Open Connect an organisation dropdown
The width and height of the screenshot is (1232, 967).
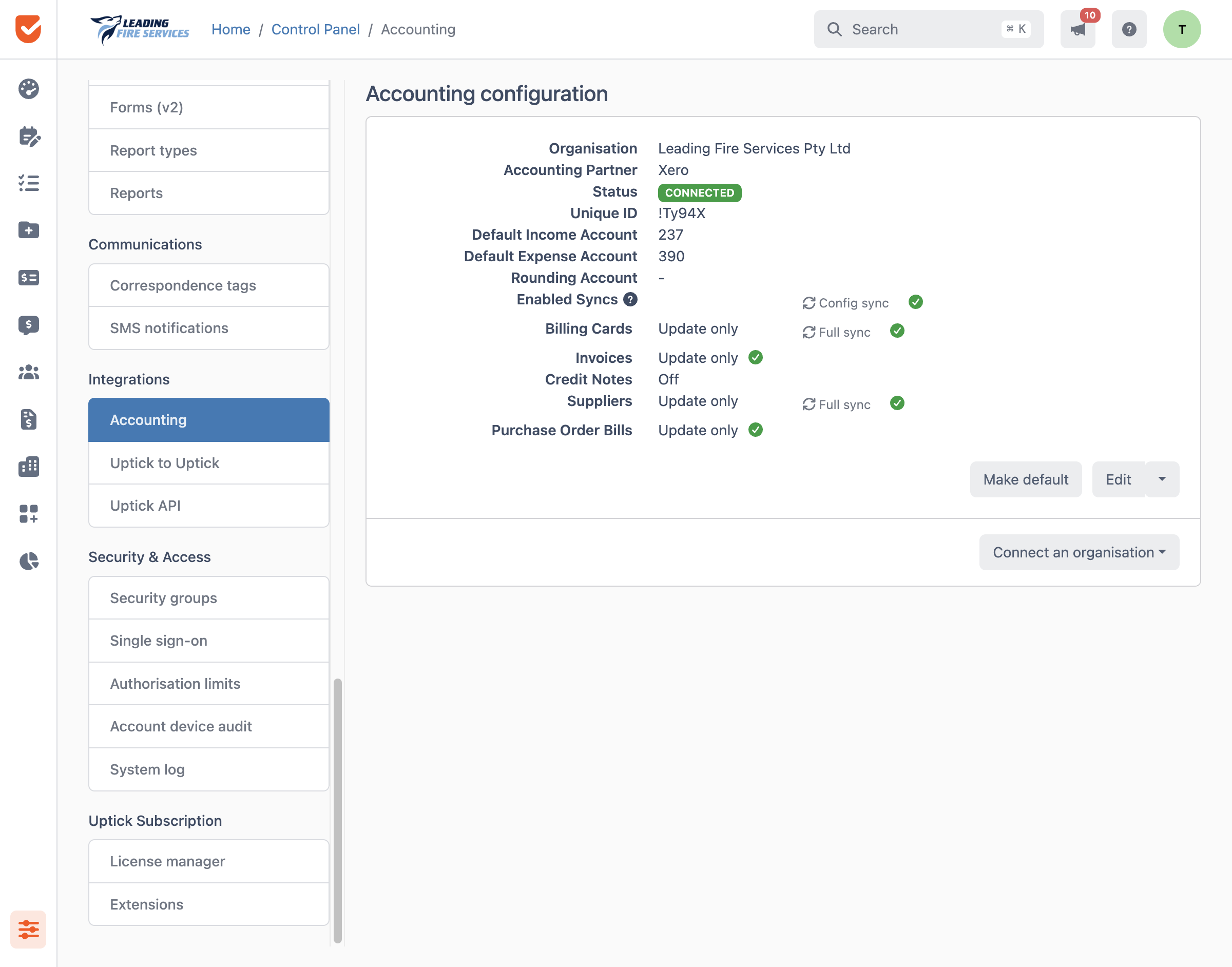pyautogui.click(x=1079, y=552)
